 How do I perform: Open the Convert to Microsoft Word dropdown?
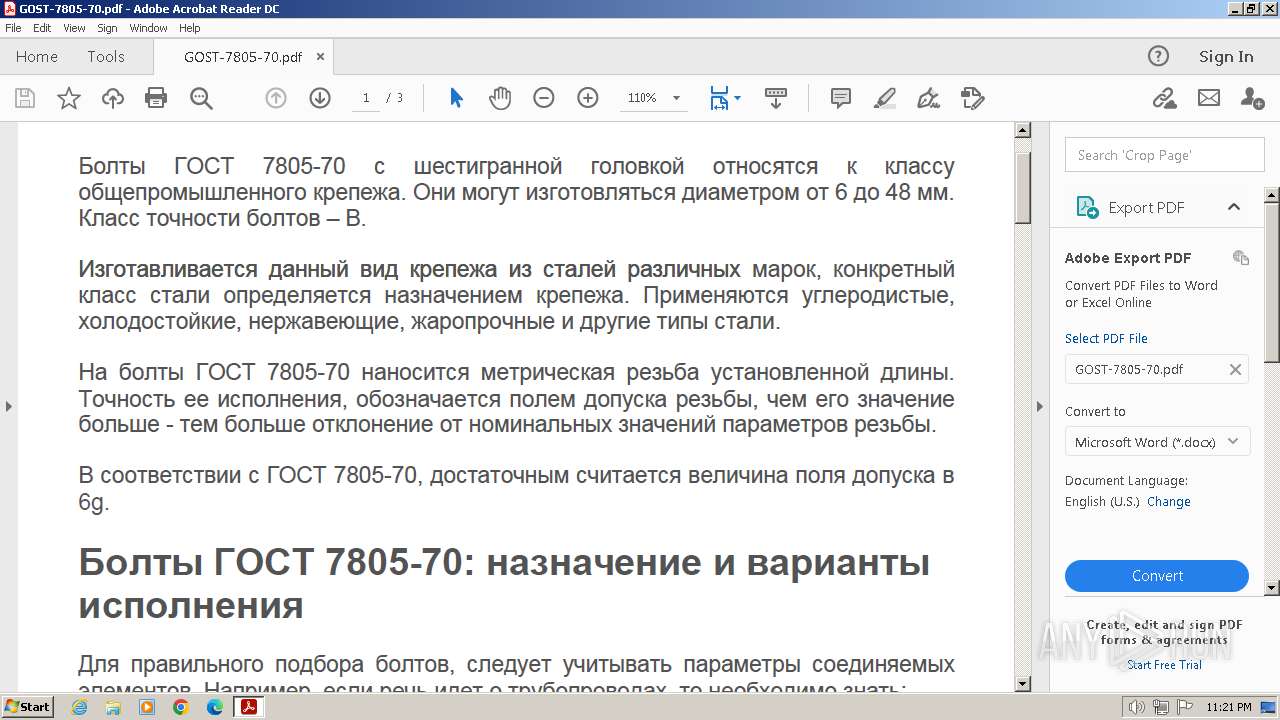1158,442
